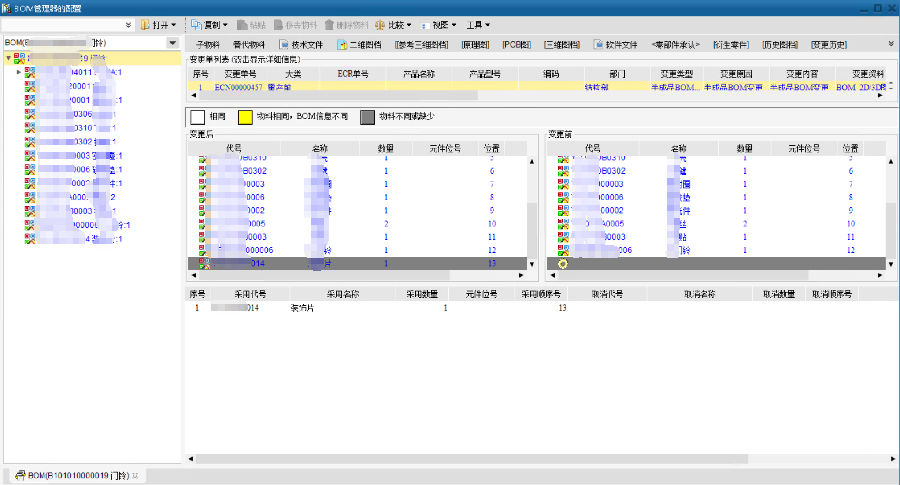Open the 工具 dropdown menu
Viewport: 900px width, 485px height.
pos(487,25)
